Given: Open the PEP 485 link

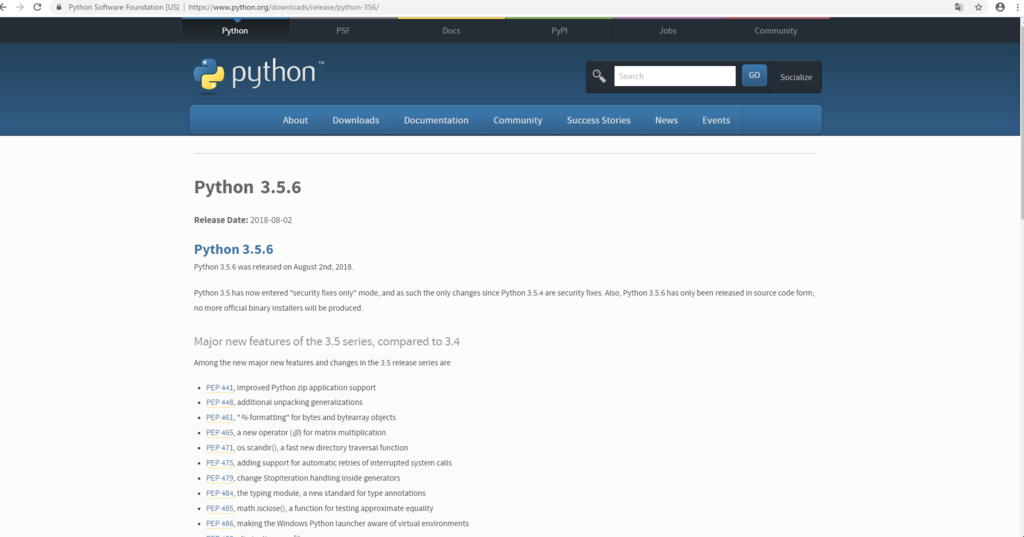Looking at the screenshot, I should click(x=219, y=508).
